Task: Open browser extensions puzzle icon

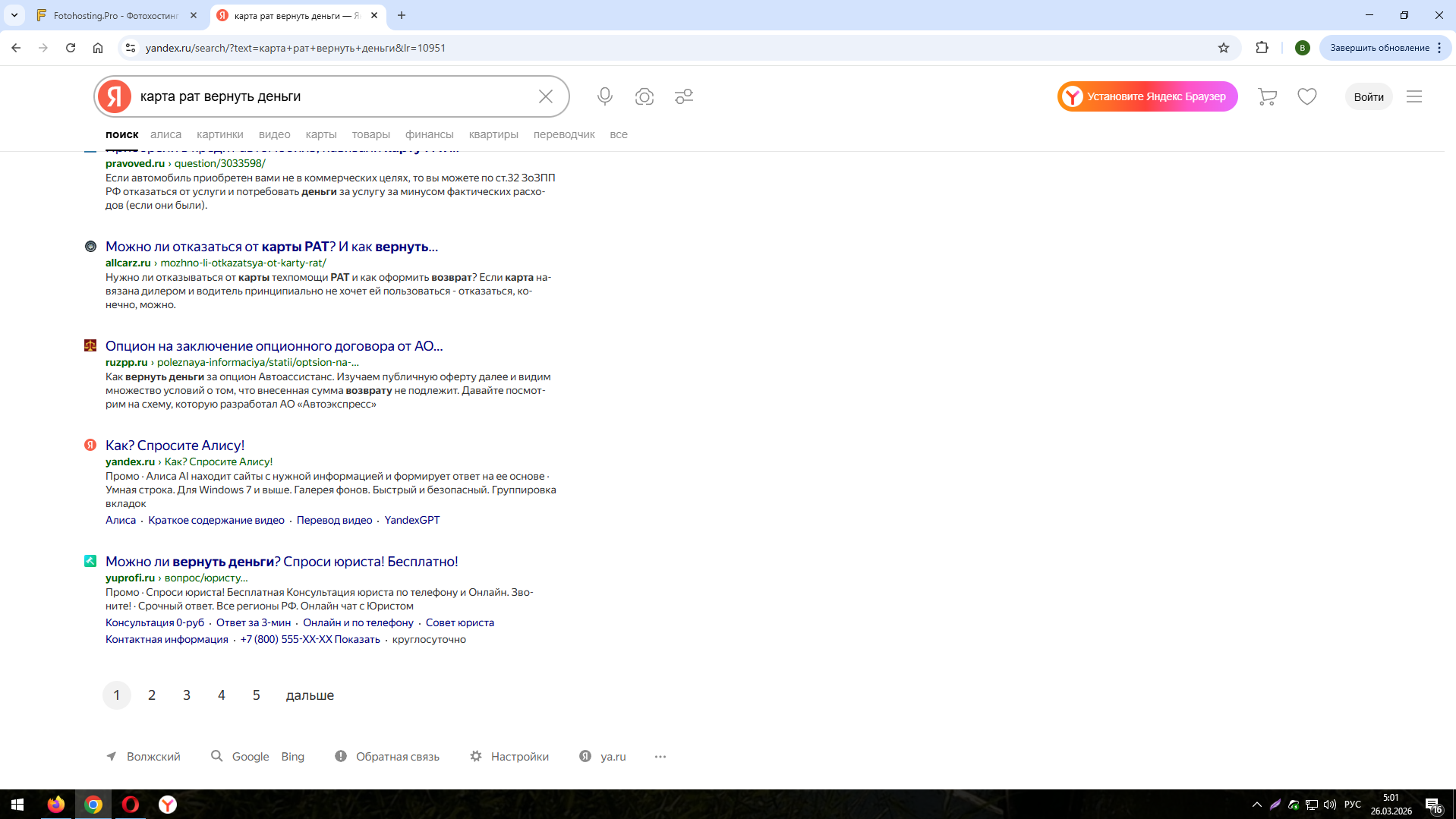Action: pyautogui.click(x=1262, y=48)
